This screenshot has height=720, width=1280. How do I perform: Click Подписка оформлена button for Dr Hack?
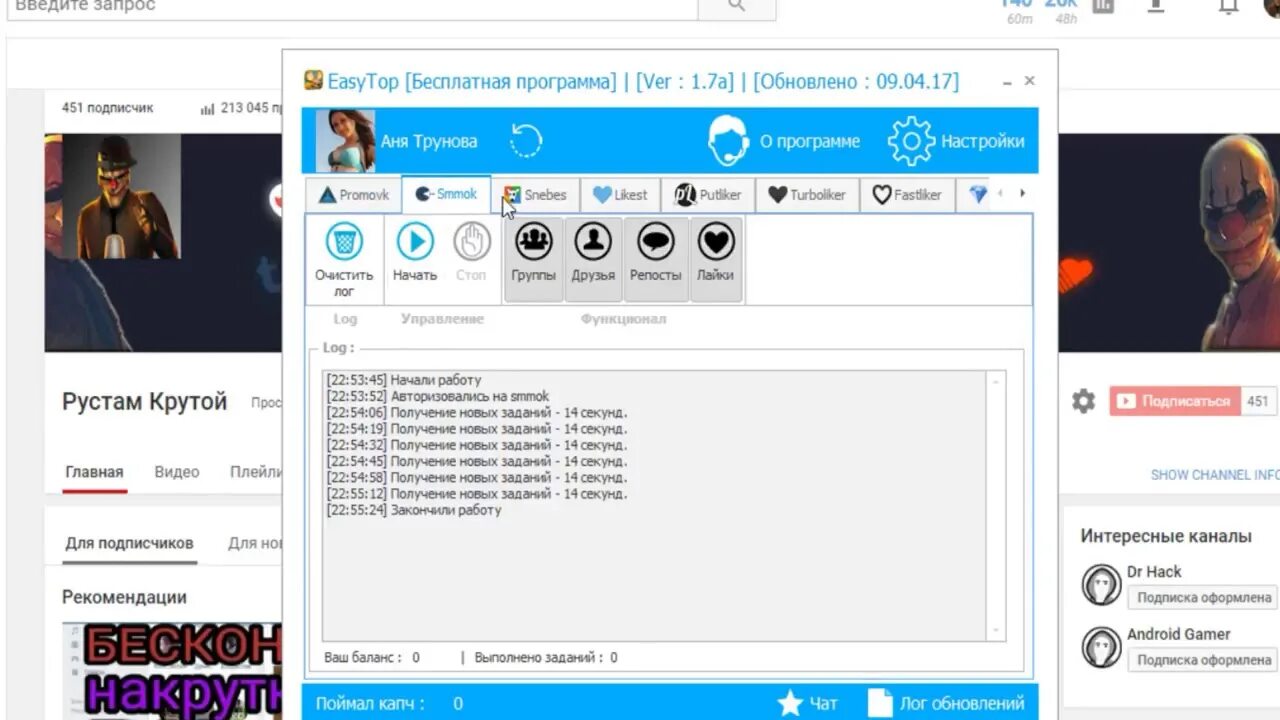coord(1204,597)
